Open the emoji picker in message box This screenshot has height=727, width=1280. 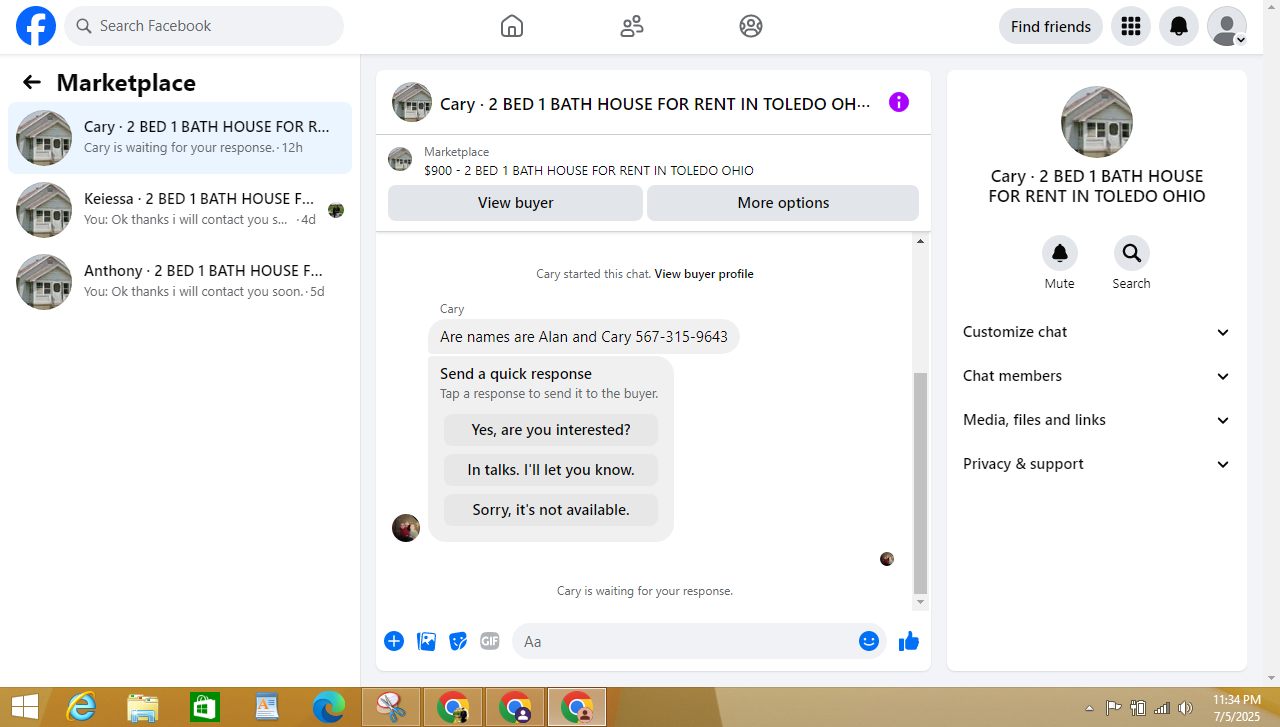pos(869,641)
